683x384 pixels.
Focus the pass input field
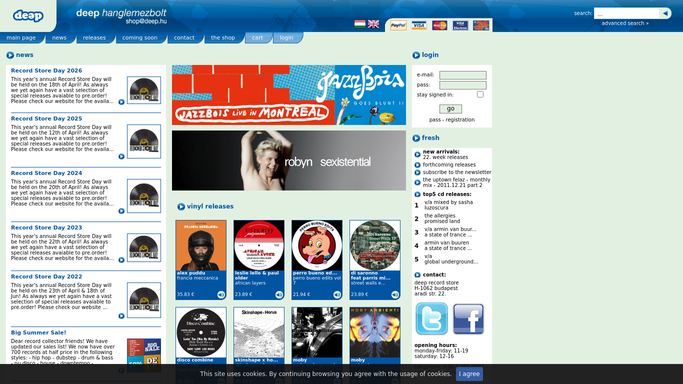click(x=463, y=85)
